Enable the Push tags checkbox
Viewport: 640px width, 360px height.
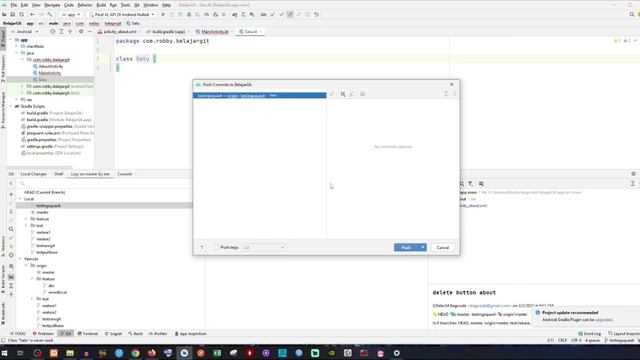coord(216,247)
